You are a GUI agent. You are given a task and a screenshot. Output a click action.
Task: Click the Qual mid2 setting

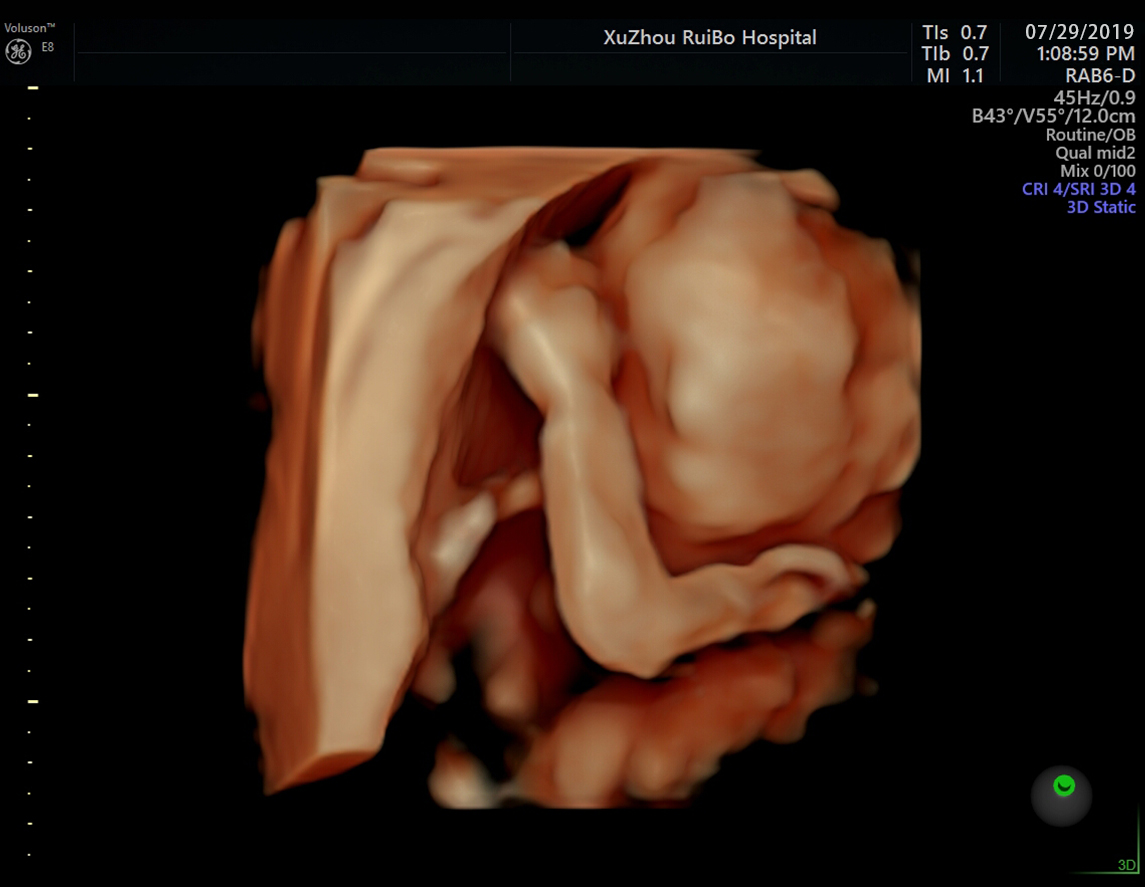click(1095, 153)
